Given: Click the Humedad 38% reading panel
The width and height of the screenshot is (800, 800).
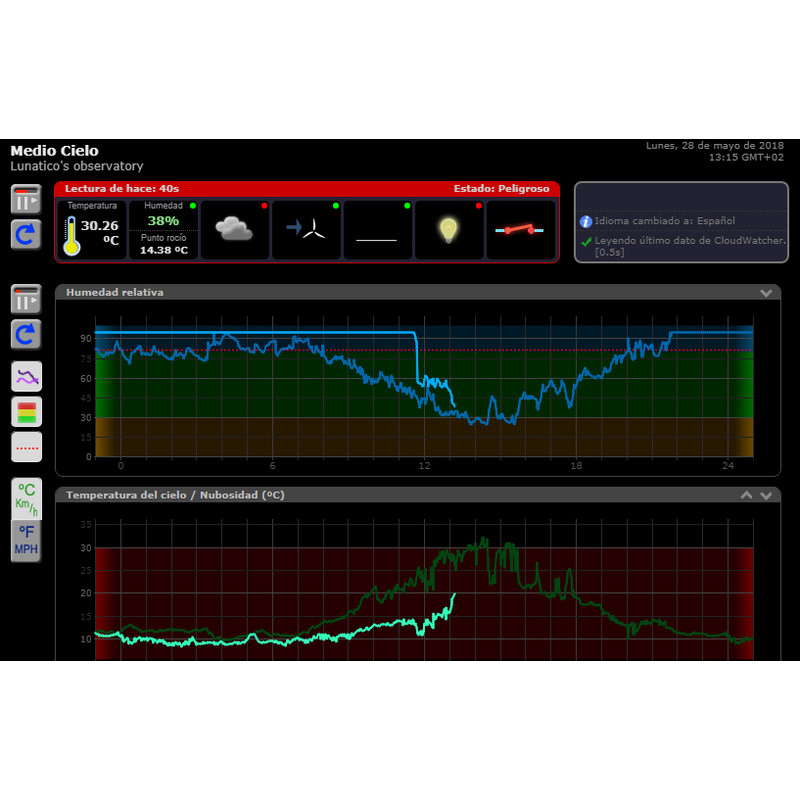Looking at the screenshot, I should pyautogui.click(x=163, y=229).
